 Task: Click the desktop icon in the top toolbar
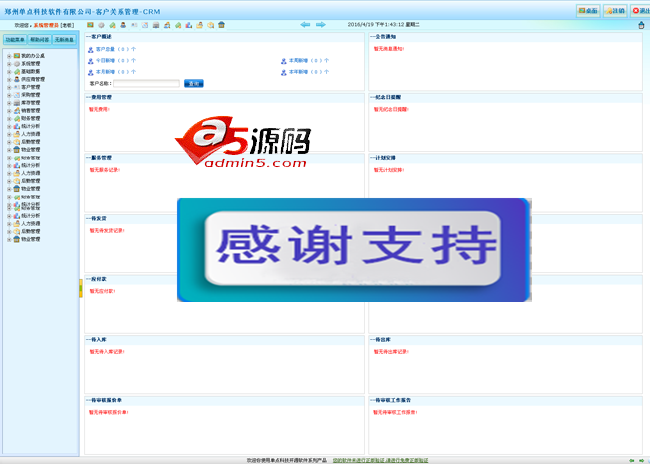point(90,25)
